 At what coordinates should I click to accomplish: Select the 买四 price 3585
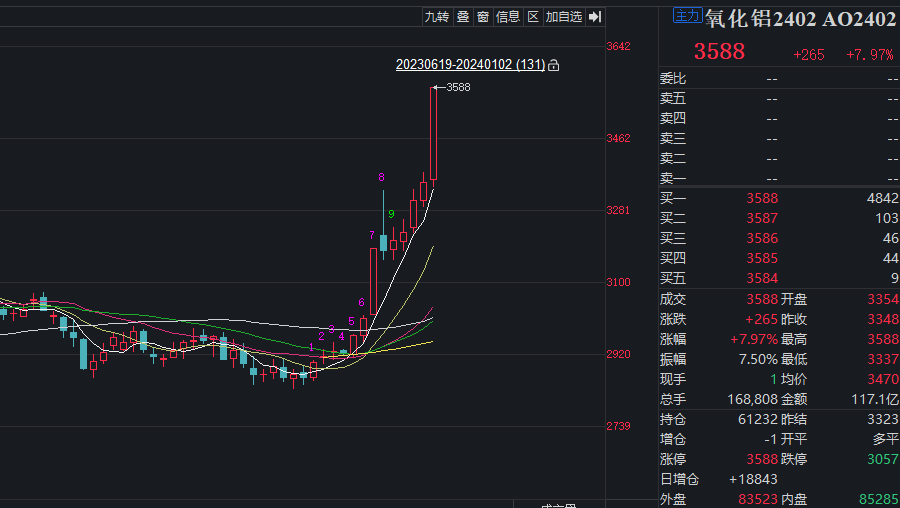tap(762, 258)
